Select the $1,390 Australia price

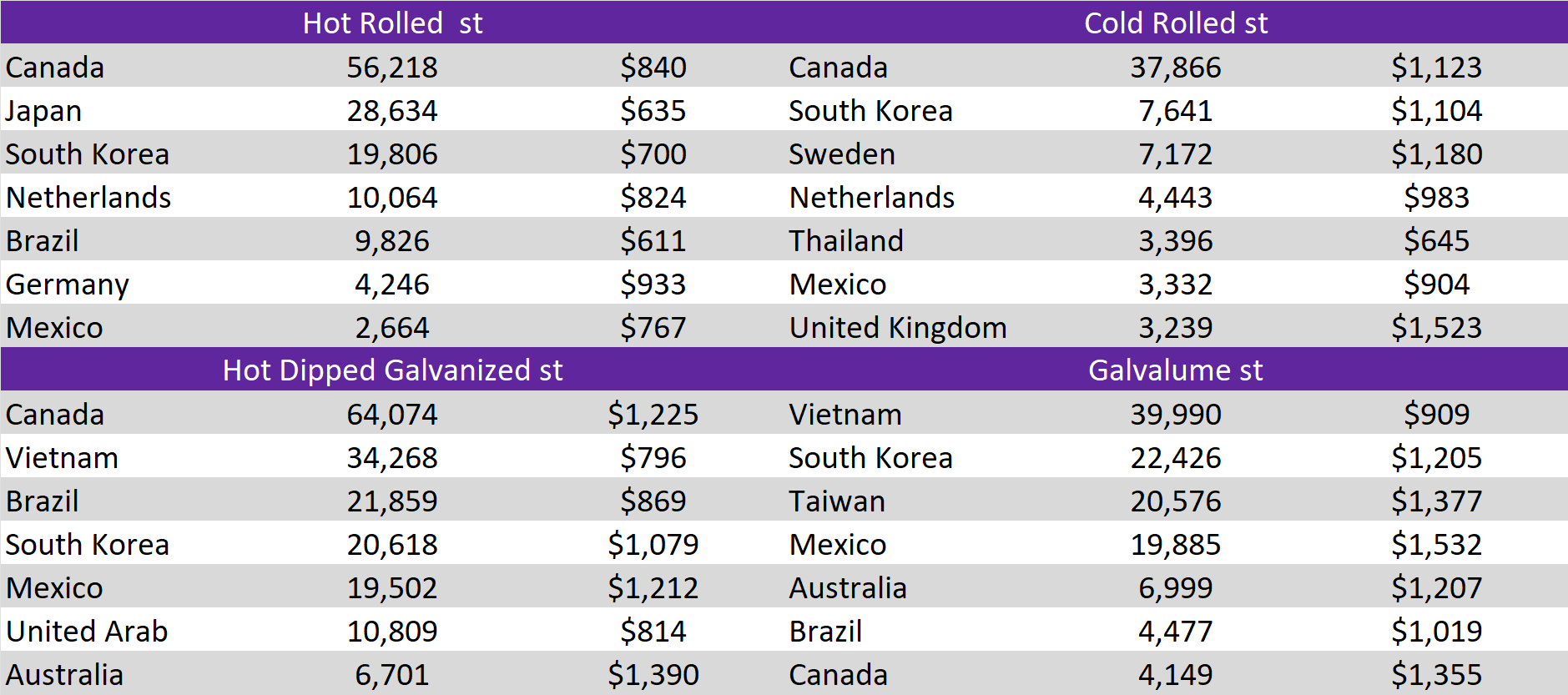tap(653, 675)
